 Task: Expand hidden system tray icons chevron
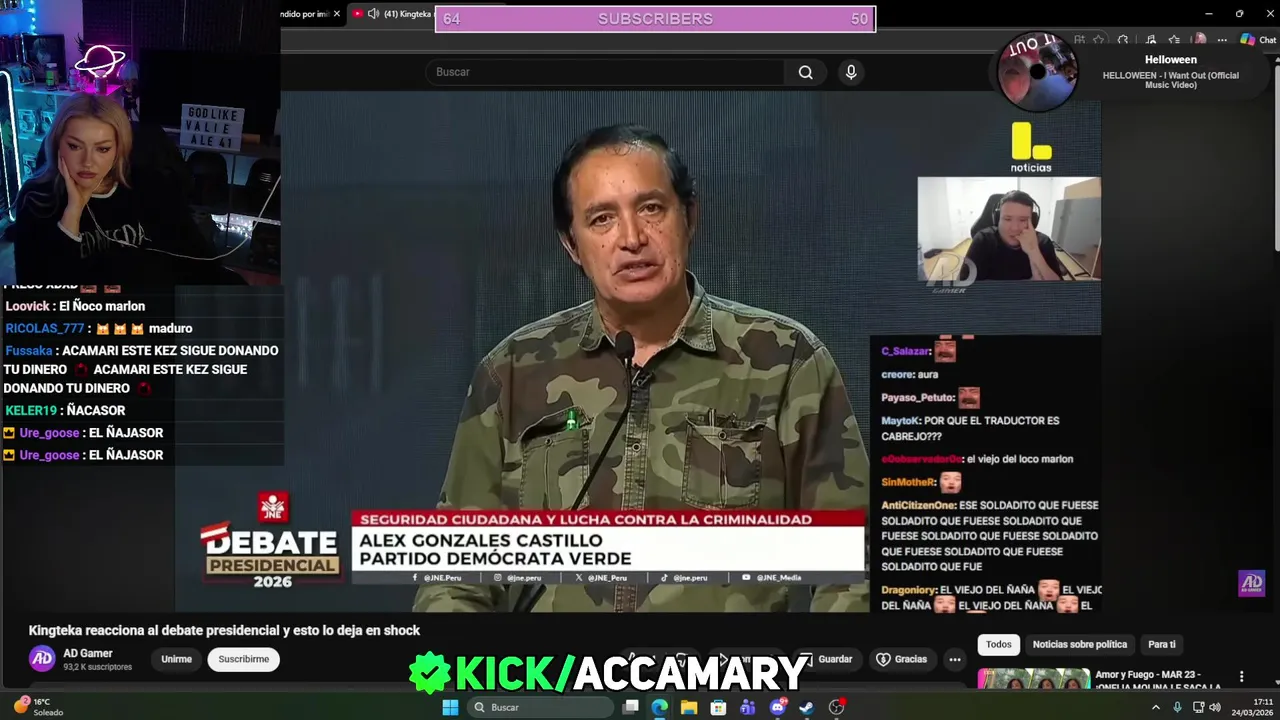1156,707
